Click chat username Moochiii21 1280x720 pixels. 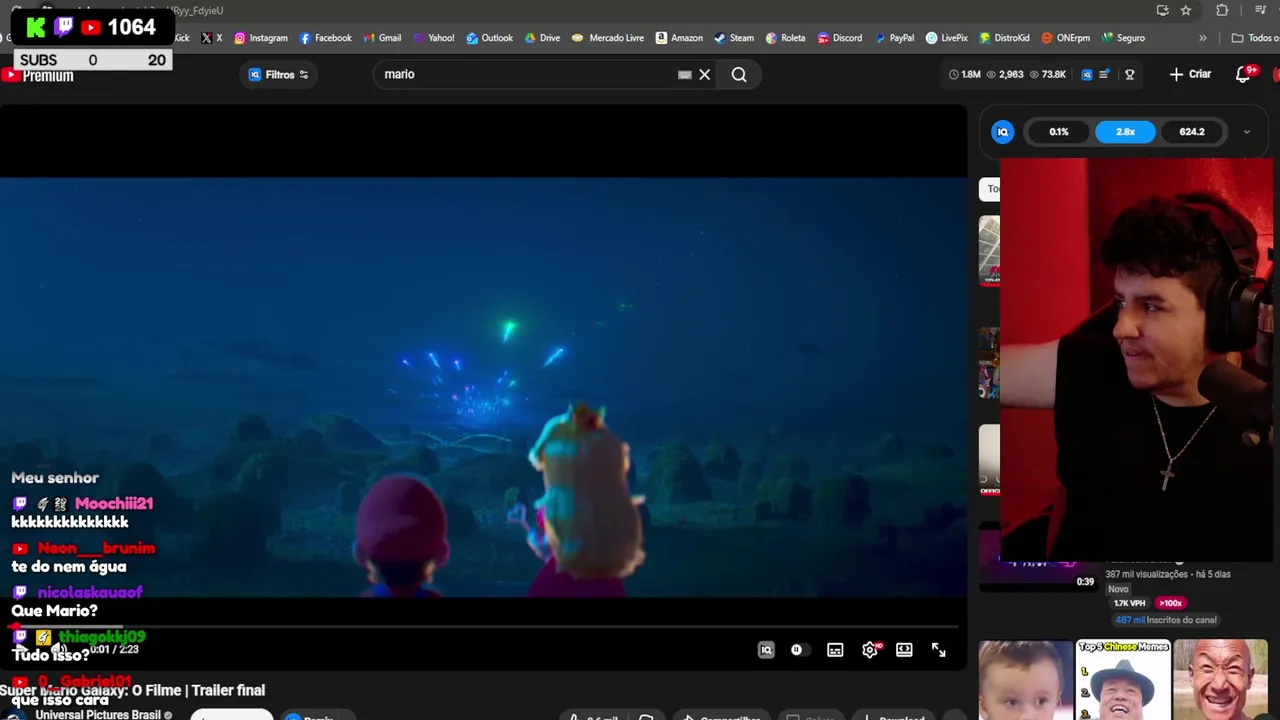pyautogui.click(x=114, y=504)
